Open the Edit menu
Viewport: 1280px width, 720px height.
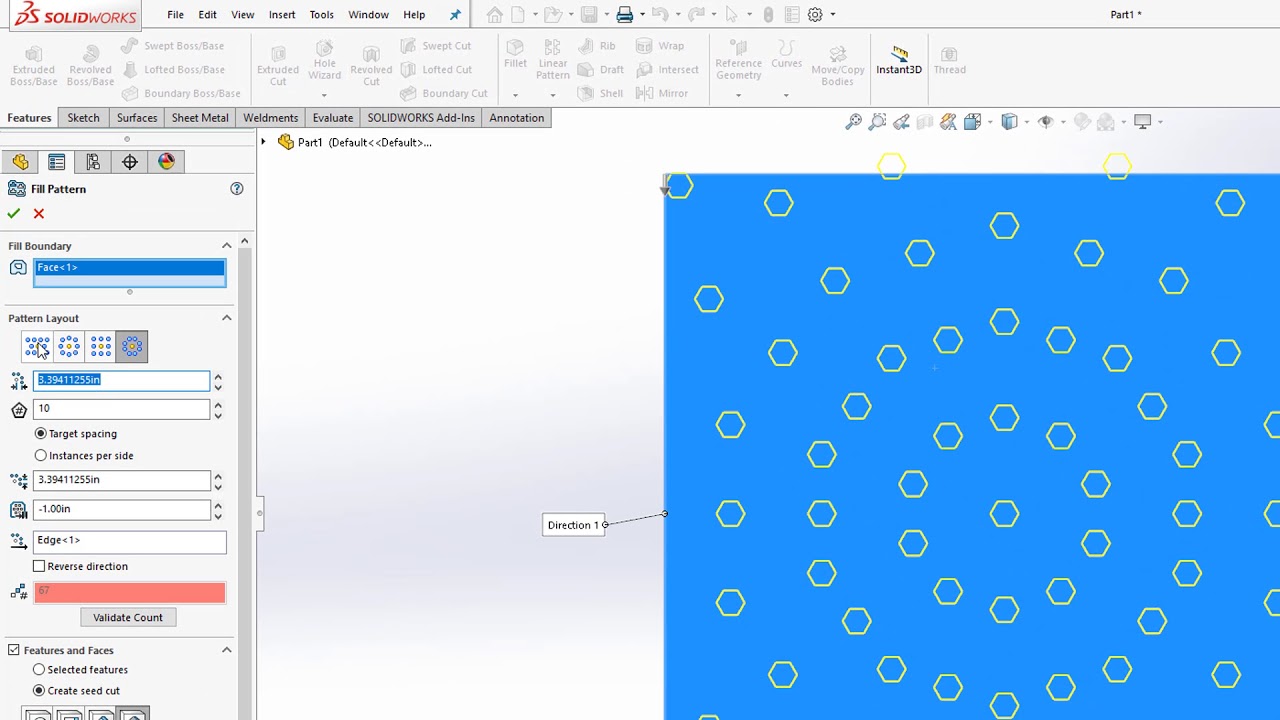tap(207, 15)
